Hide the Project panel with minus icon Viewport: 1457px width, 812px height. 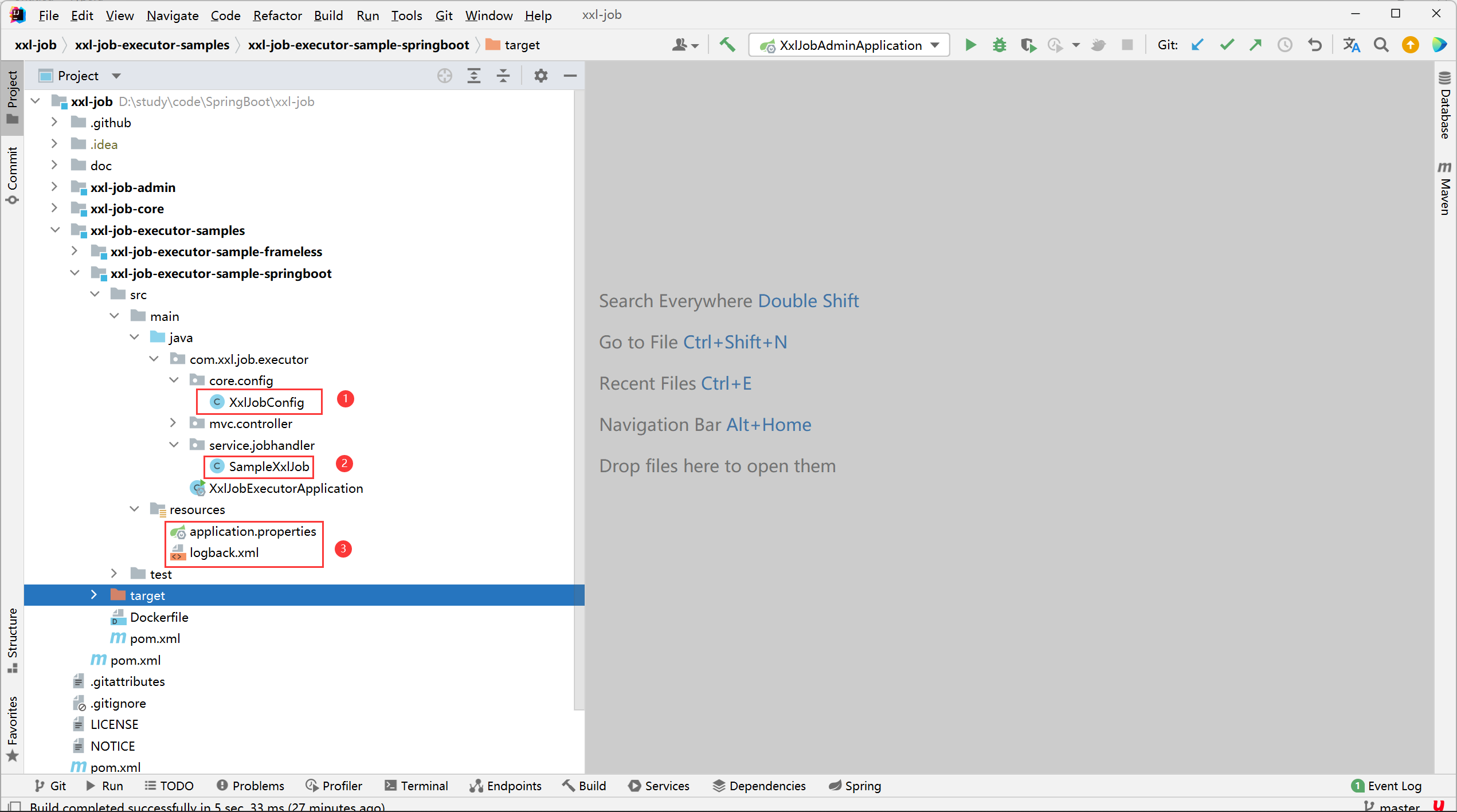[x=570, y=76]
